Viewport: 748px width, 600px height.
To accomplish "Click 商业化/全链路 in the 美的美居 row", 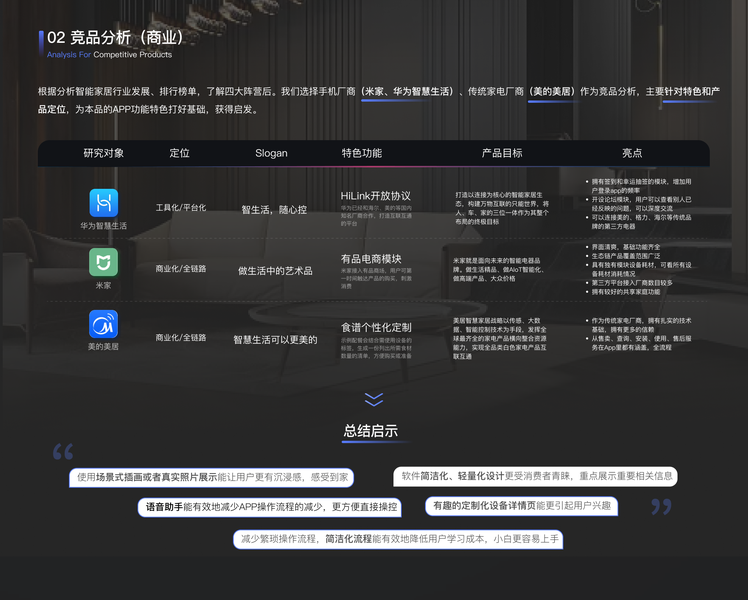I will coord(181,337).
